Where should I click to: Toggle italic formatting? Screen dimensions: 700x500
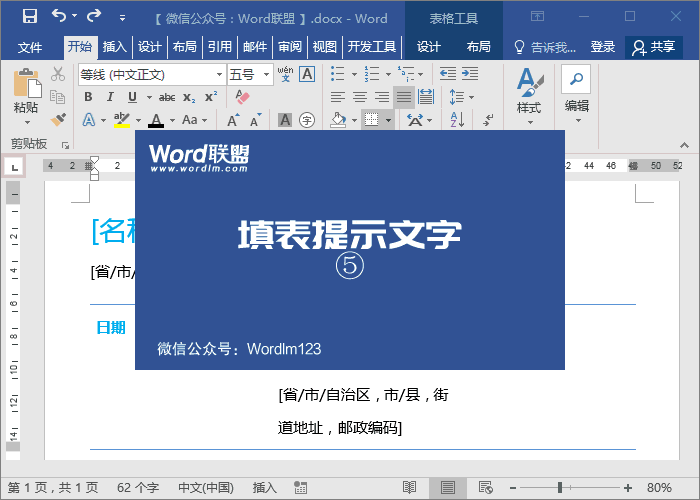tap(110, 97)
